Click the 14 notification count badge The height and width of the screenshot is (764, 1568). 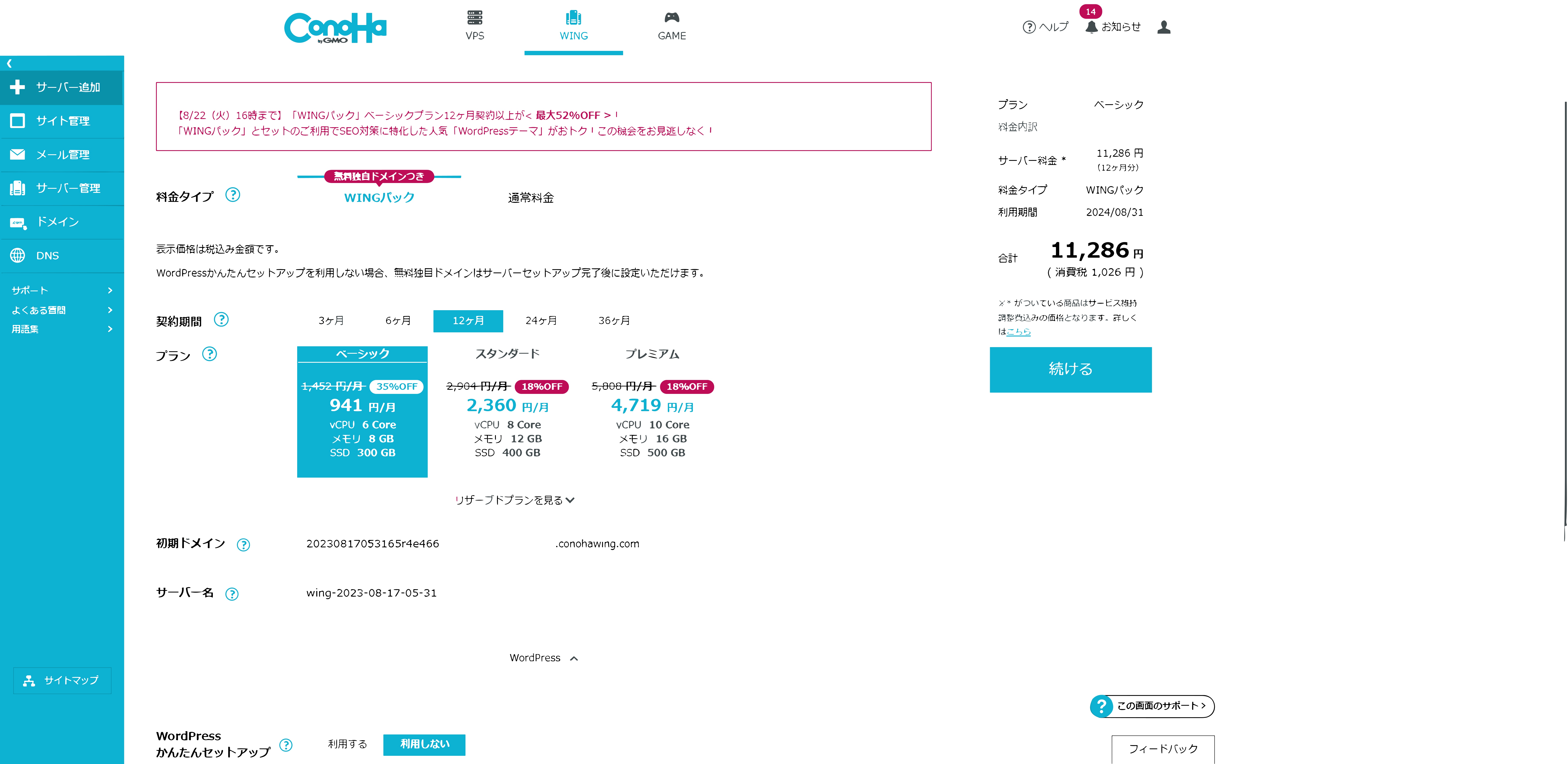pyautogui.click(x=1091, y=11)
